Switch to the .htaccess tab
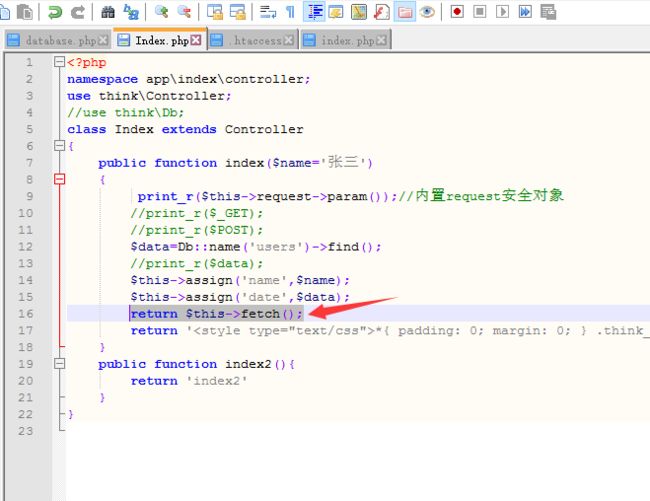 [x=253, y=40]
